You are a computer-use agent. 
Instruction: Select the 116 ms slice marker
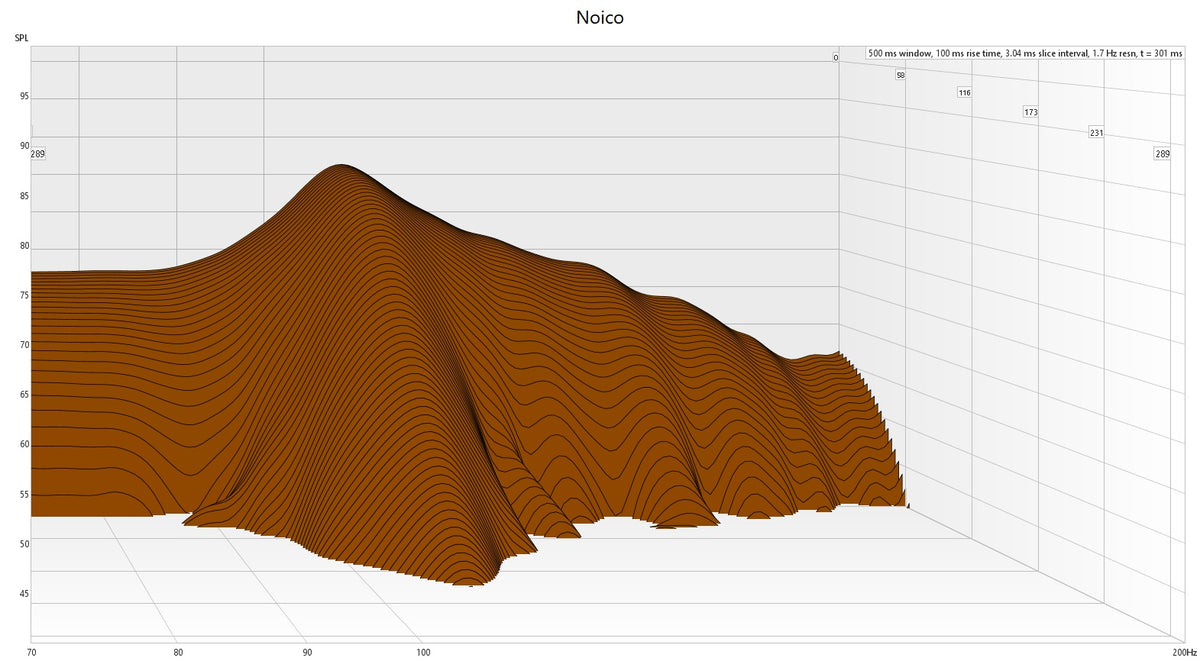pyautogui.click(x=964, y=91)
